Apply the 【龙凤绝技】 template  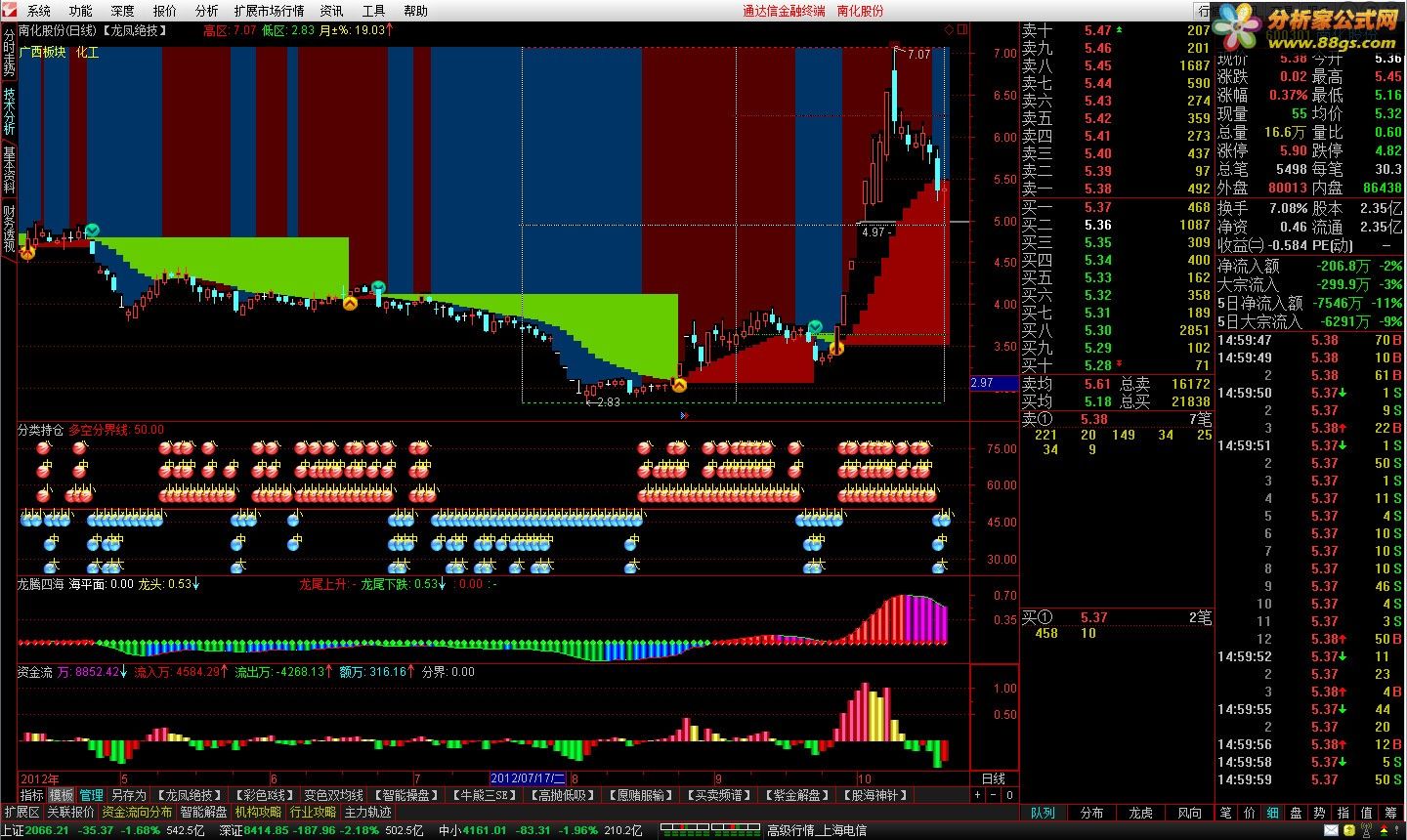[191, 796]
